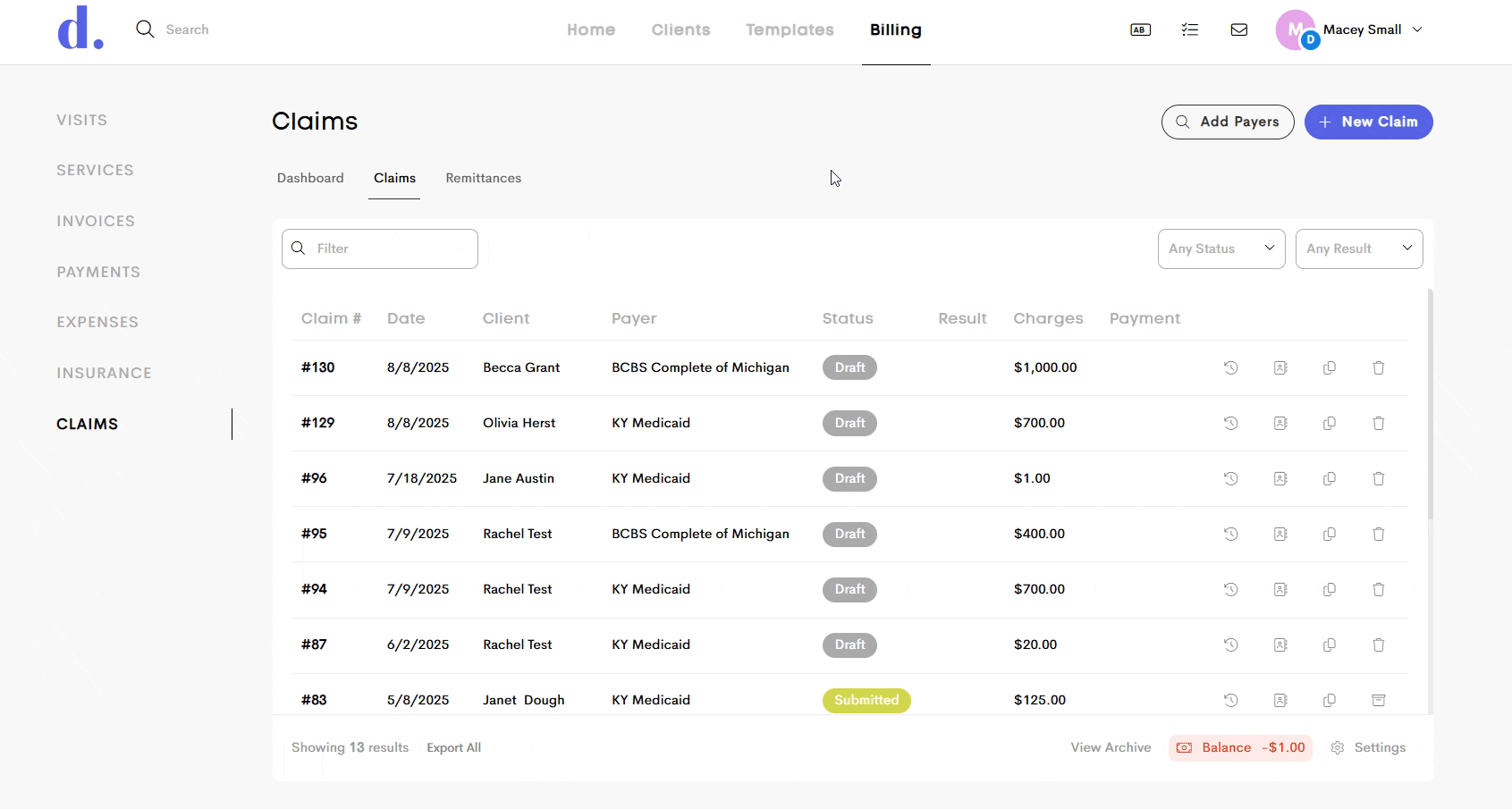
Task: Delete claim #94 with trash icon
Action: 1378,589
